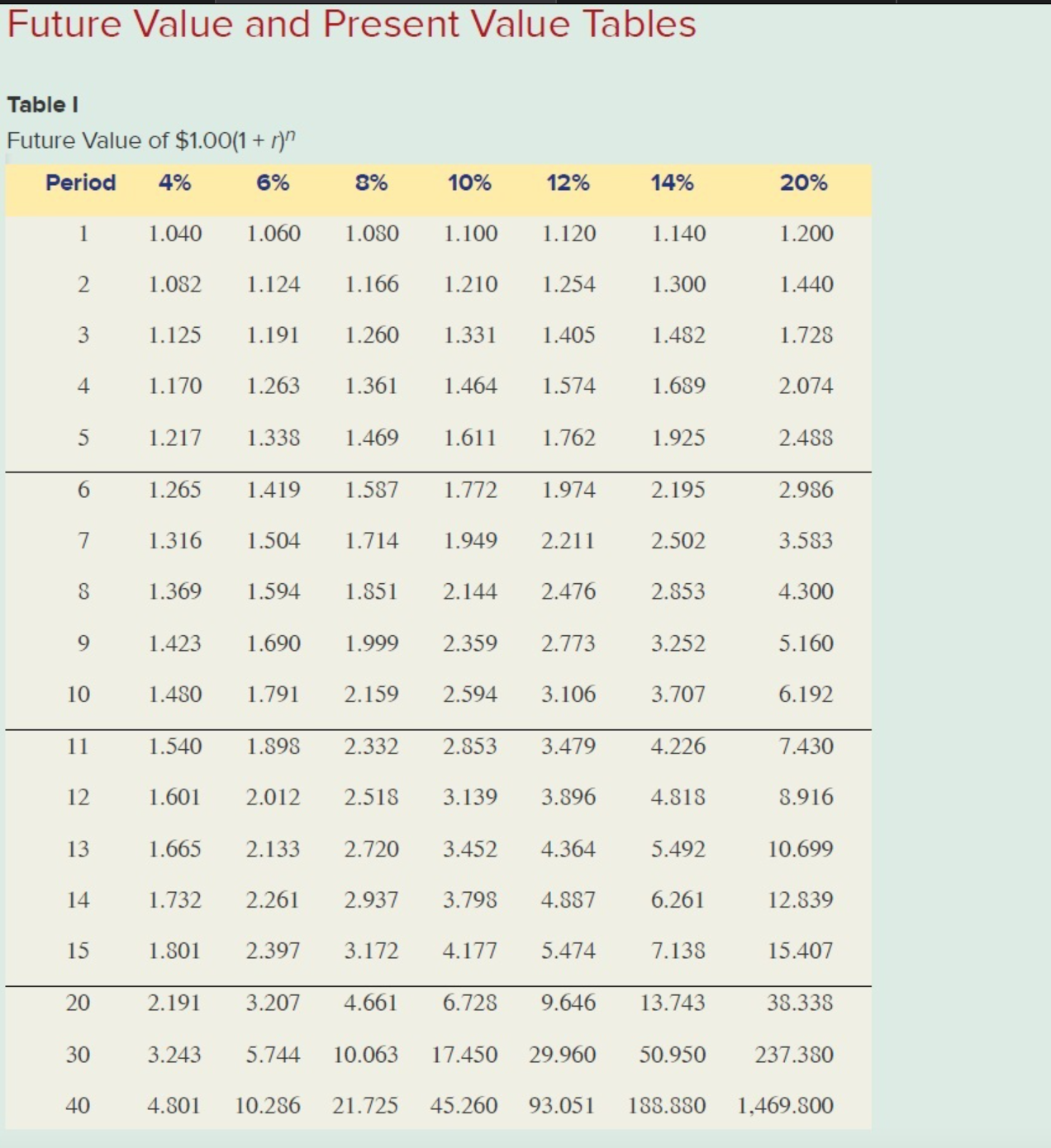Click value 1.124 for period 2 at 6%
This screenshot has height=1148, width=1051.
(273, 284)
